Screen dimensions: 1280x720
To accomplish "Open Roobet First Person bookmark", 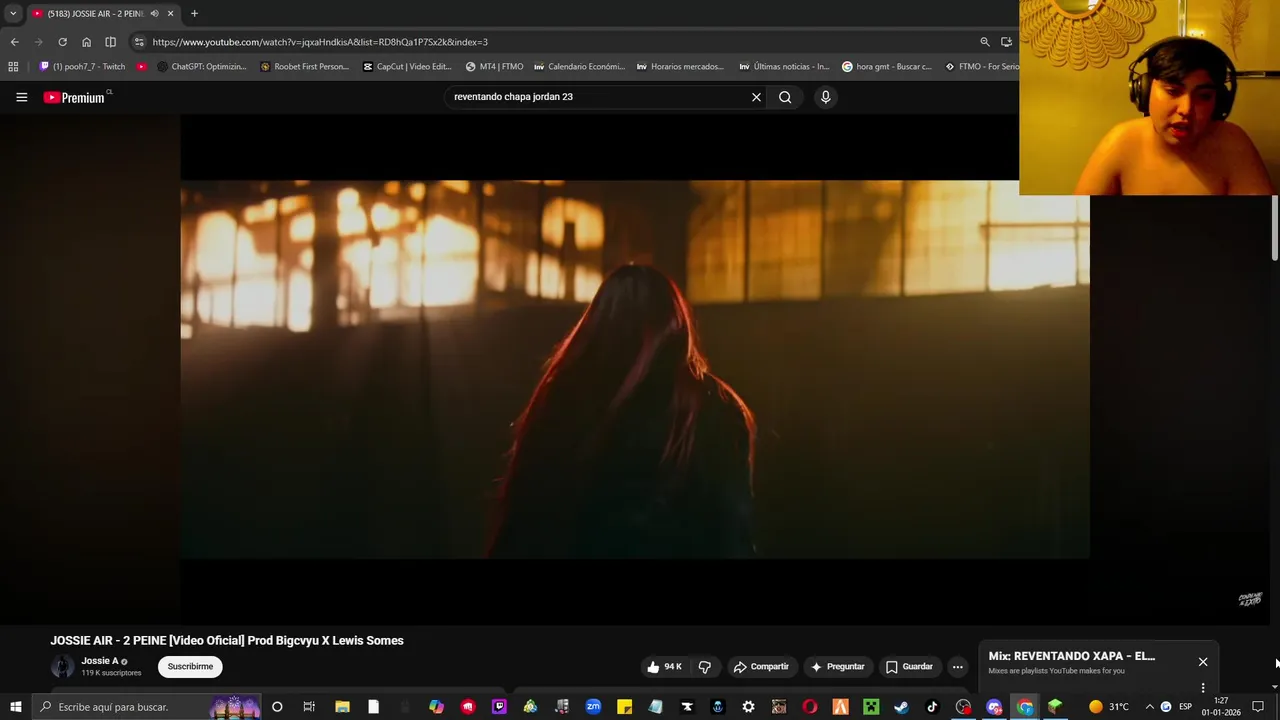I will click(304, 67).
